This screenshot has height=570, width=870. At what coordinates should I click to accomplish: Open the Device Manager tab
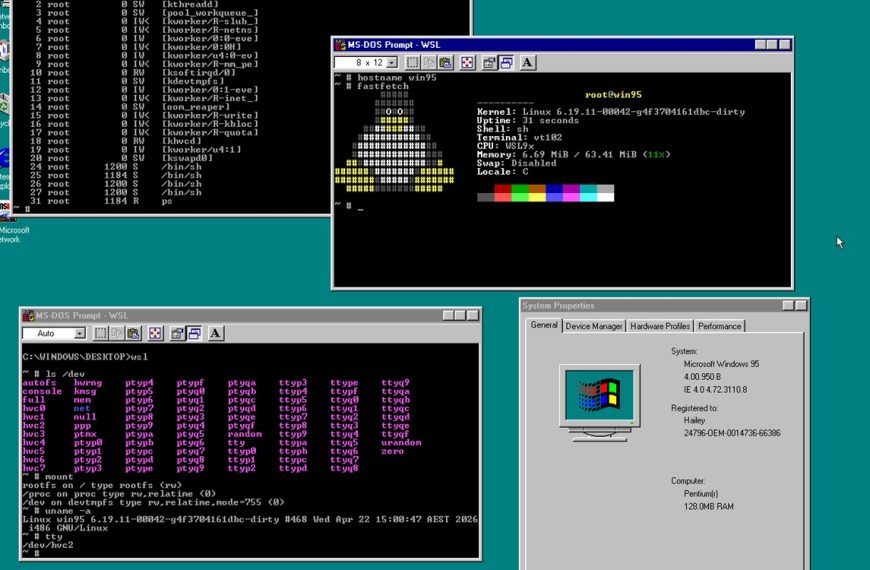pos(594,326)
